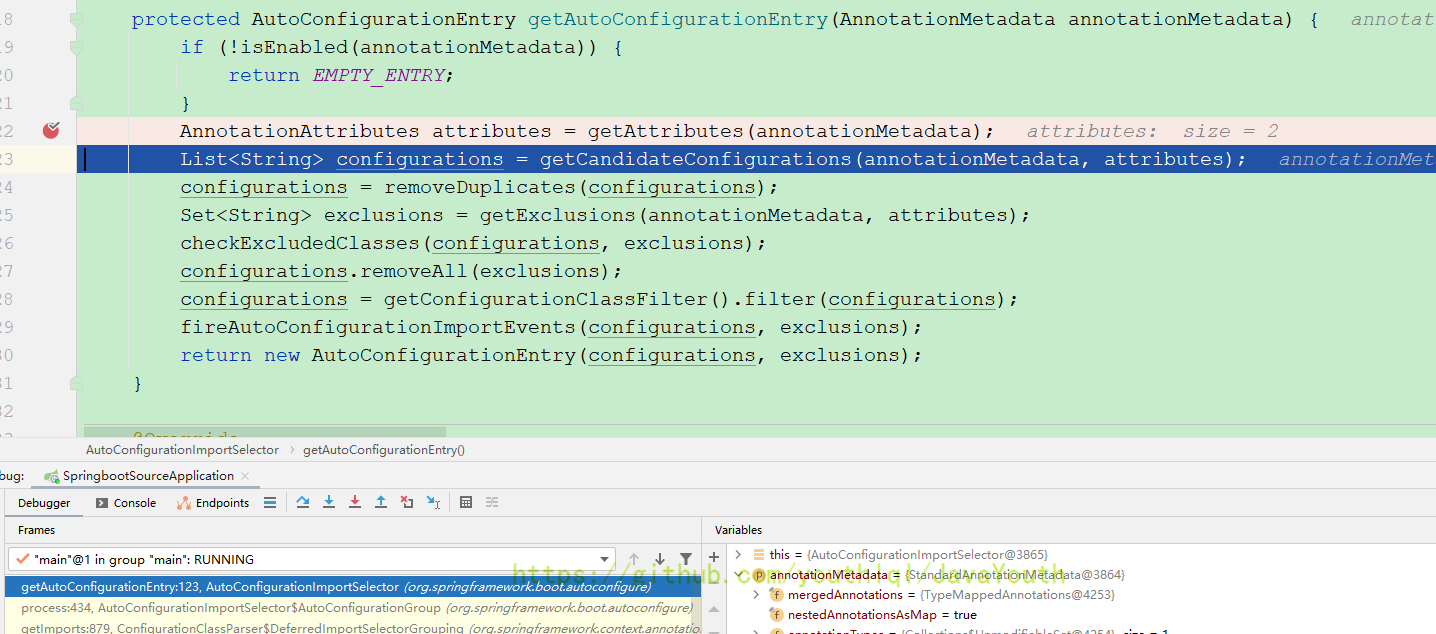The height and width of the screenshot is (634, 1436).
Task: Click the Step Into icon
Action: pos(329,502)
